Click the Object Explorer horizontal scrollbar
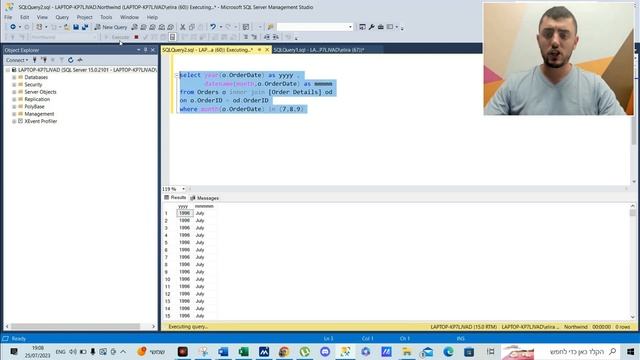 80,327
